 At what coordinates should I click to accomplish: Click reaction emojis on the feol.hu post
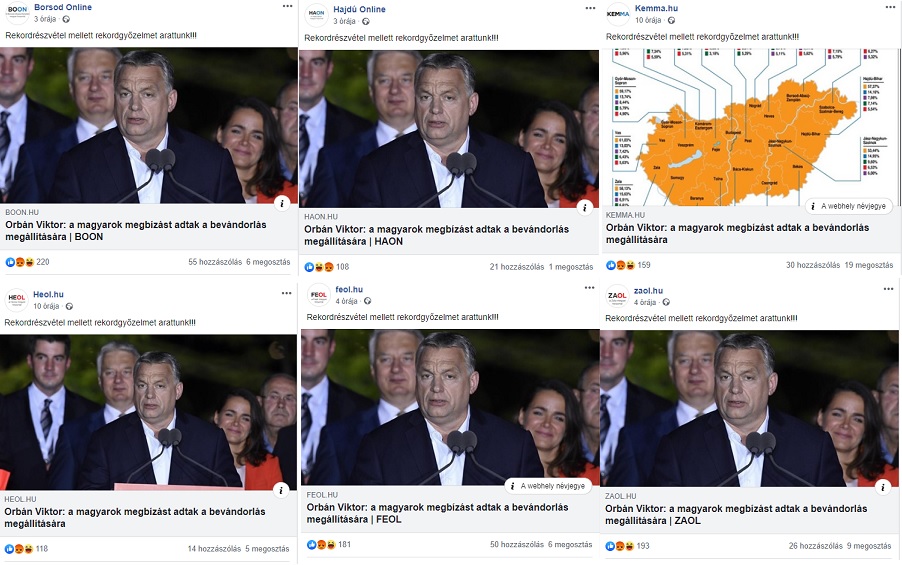click(x=322, y=544)
